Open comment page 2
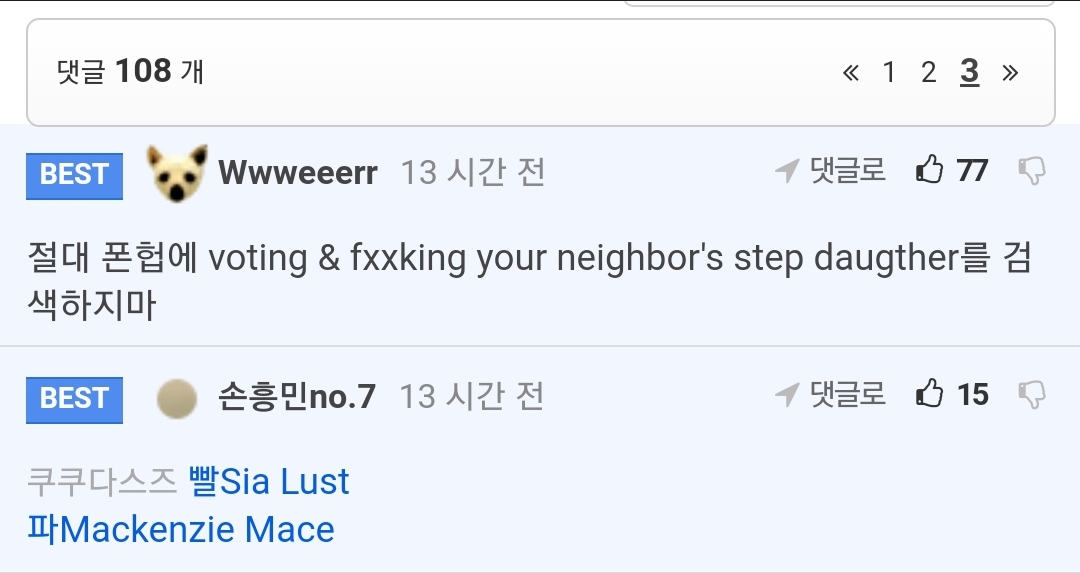This screenshot has width=1080, height=573. [929, 73]
